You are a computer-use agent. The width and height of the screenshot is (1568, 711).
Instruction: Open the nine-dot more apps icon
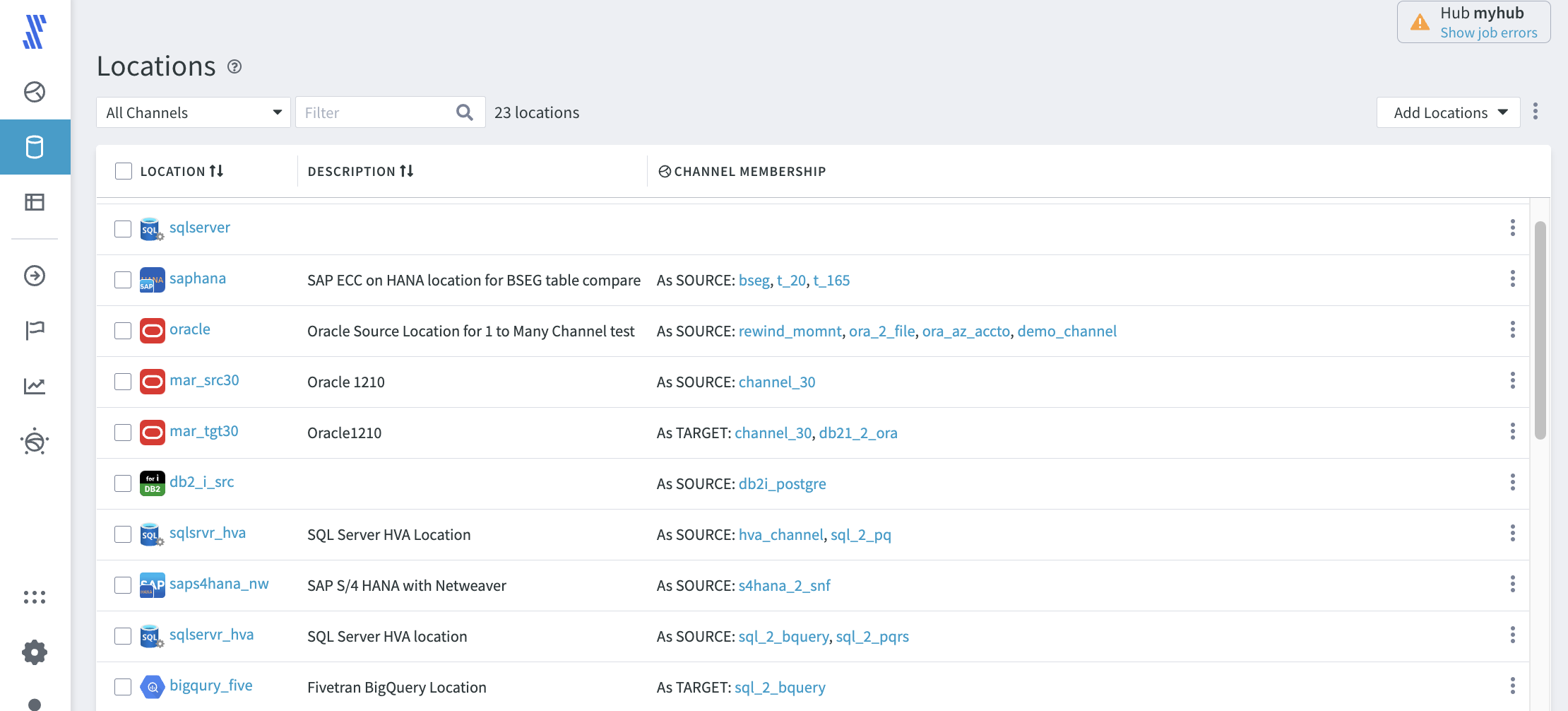[35, 597]
